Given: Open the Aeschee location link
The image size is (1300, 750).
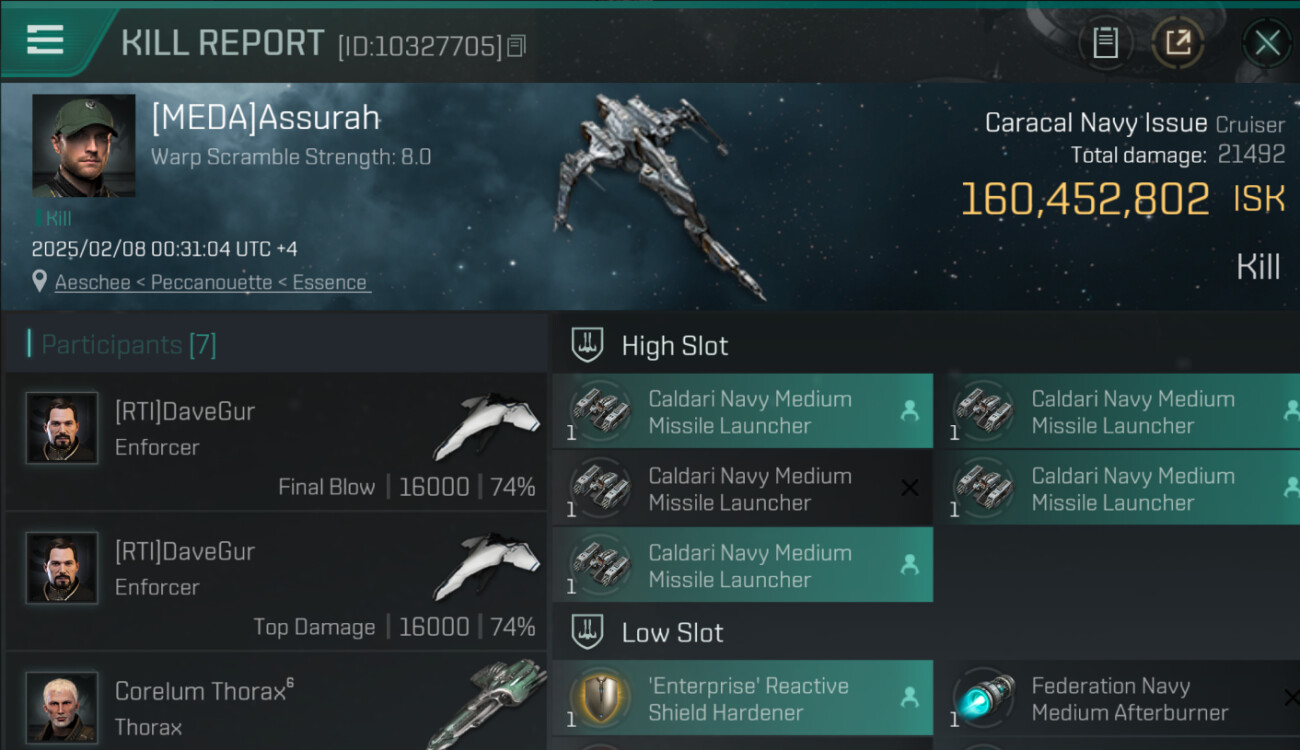Looking at the screenshot, I should (x=211, y=282).
